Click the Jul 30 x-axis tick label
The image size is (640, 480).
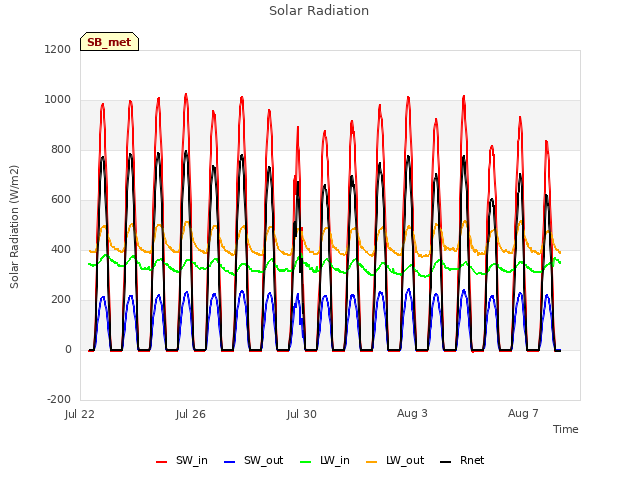[302, 414]
